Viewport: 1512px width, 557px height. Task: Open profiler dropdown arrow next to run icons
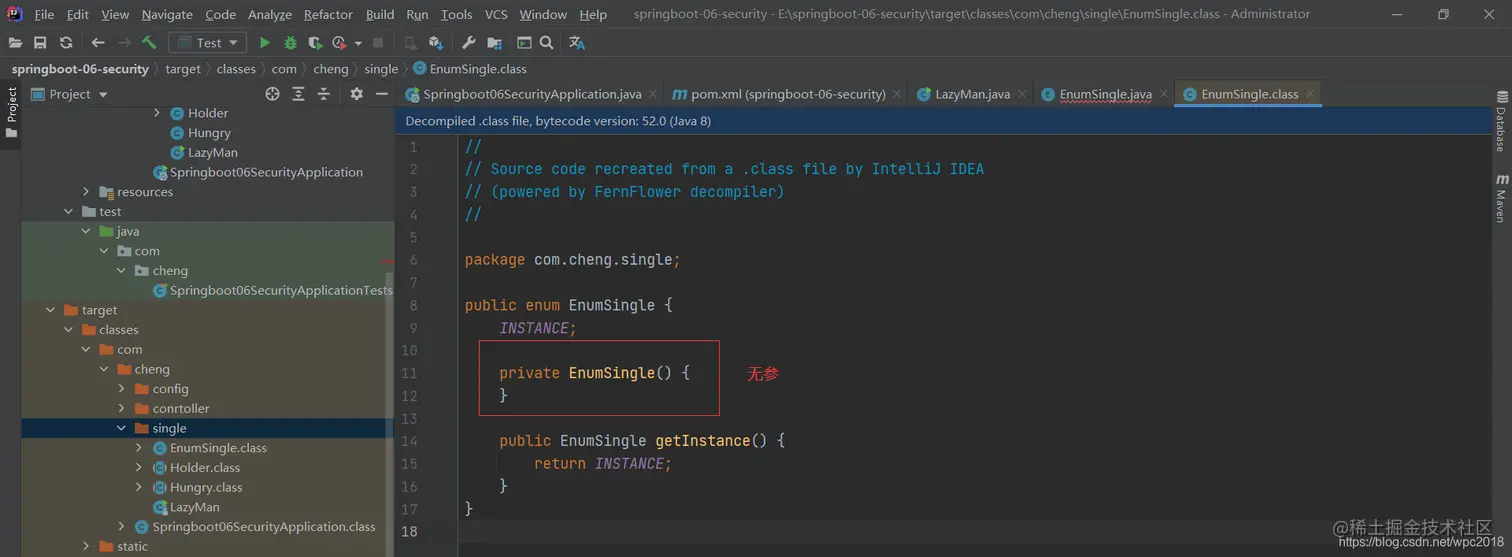point(357,43)
